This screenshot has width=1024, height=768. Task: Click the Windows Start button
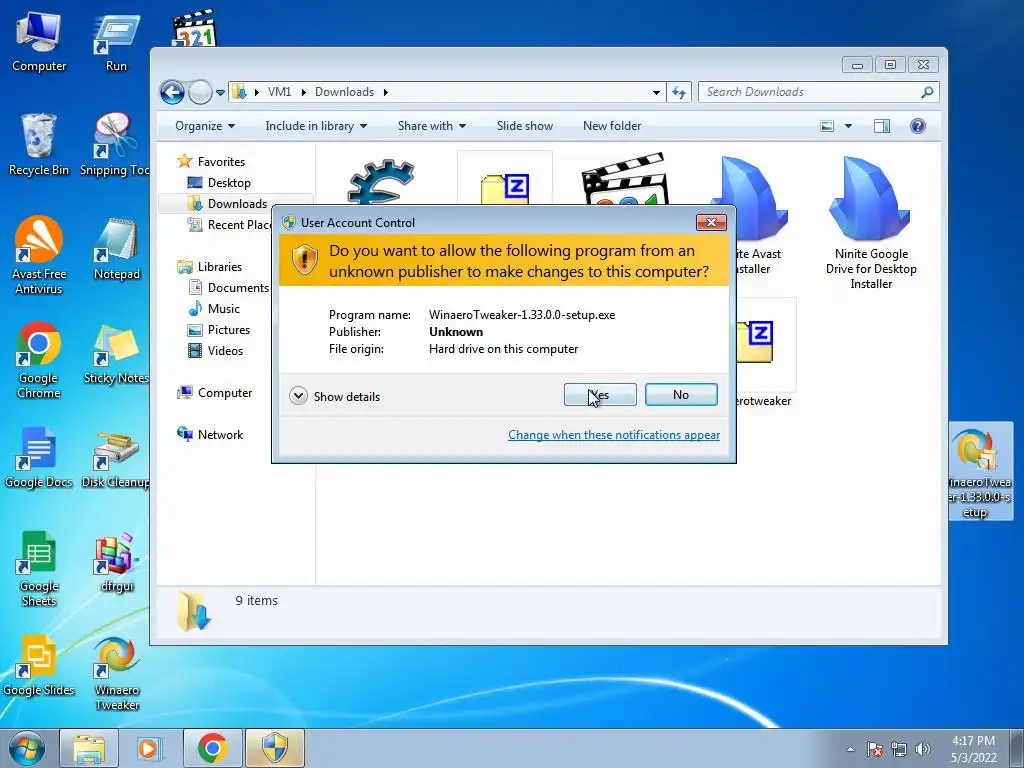pos(26,748)
